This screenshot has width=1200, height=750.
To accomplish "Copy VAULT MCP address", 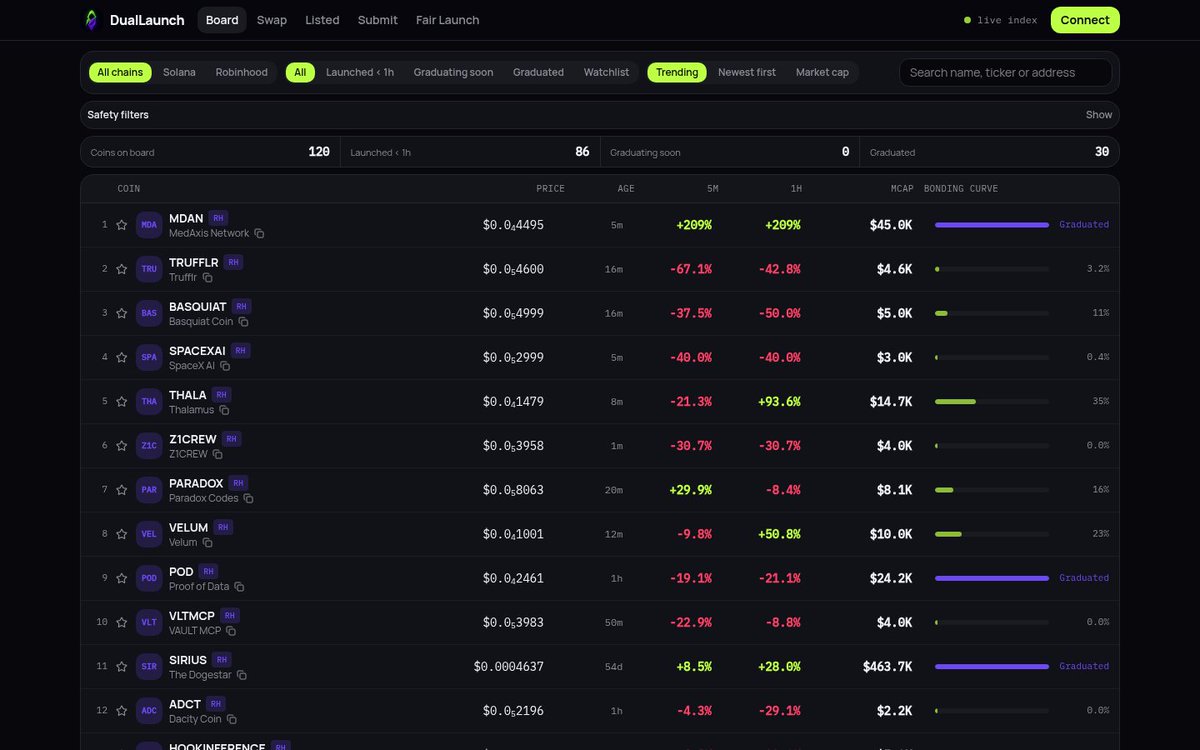I will 231,631.
